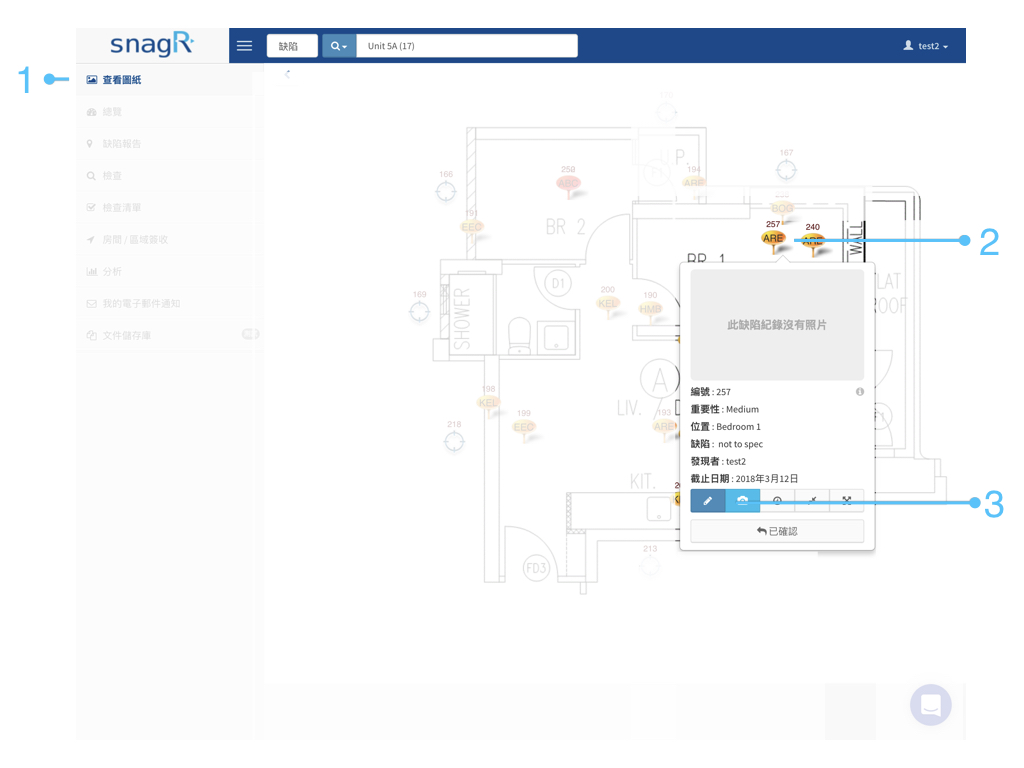Viewport: 1024px width, 768px height.
Task: Select defect pin 191 EEC on the plan
Action: pyautogui.click(x=472, y=227)
